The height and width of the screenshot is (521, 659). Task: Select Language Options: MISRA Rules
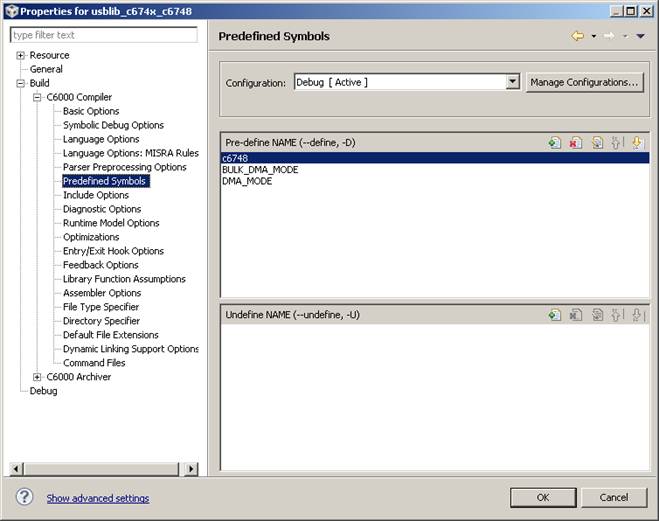pyautogui.click(x=131, y=153)
